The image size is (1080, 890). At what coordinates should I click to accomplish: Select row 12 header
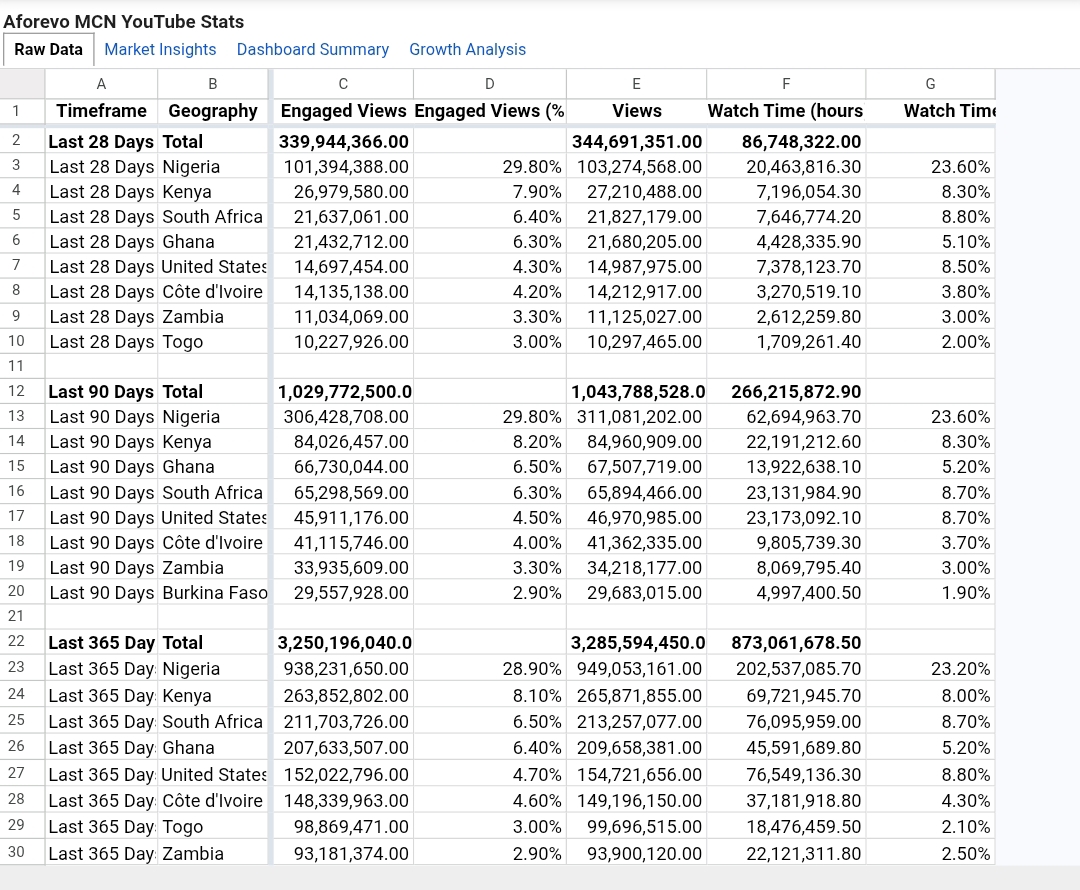[16, 391]
